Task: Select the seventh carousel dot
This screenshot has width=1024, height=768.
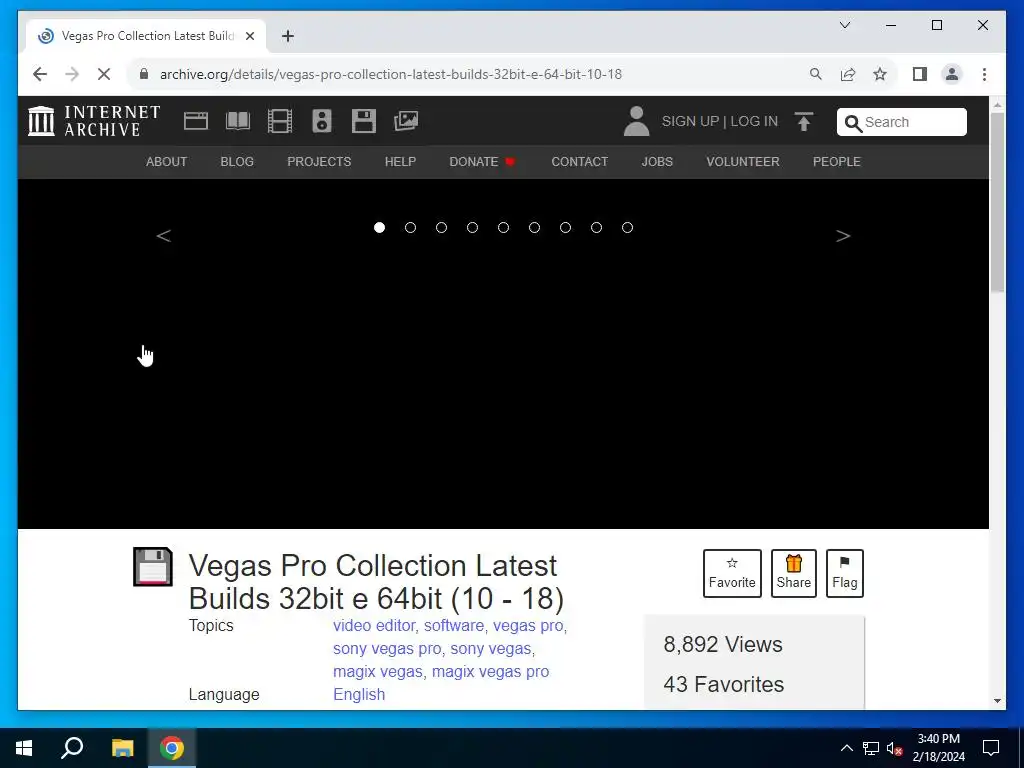Action: tap(566, 227)
